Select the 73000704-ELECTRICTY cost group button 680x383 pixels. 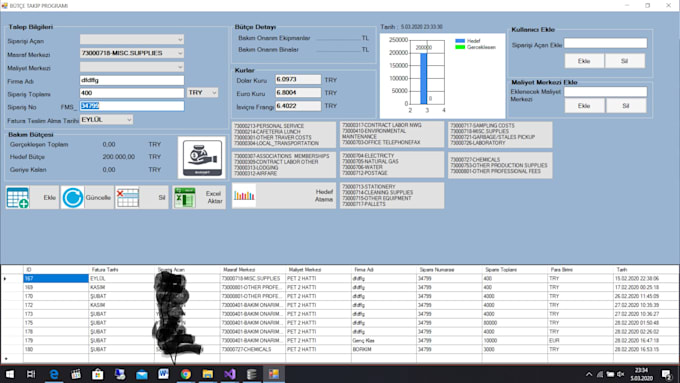click(x=392, y=164)
